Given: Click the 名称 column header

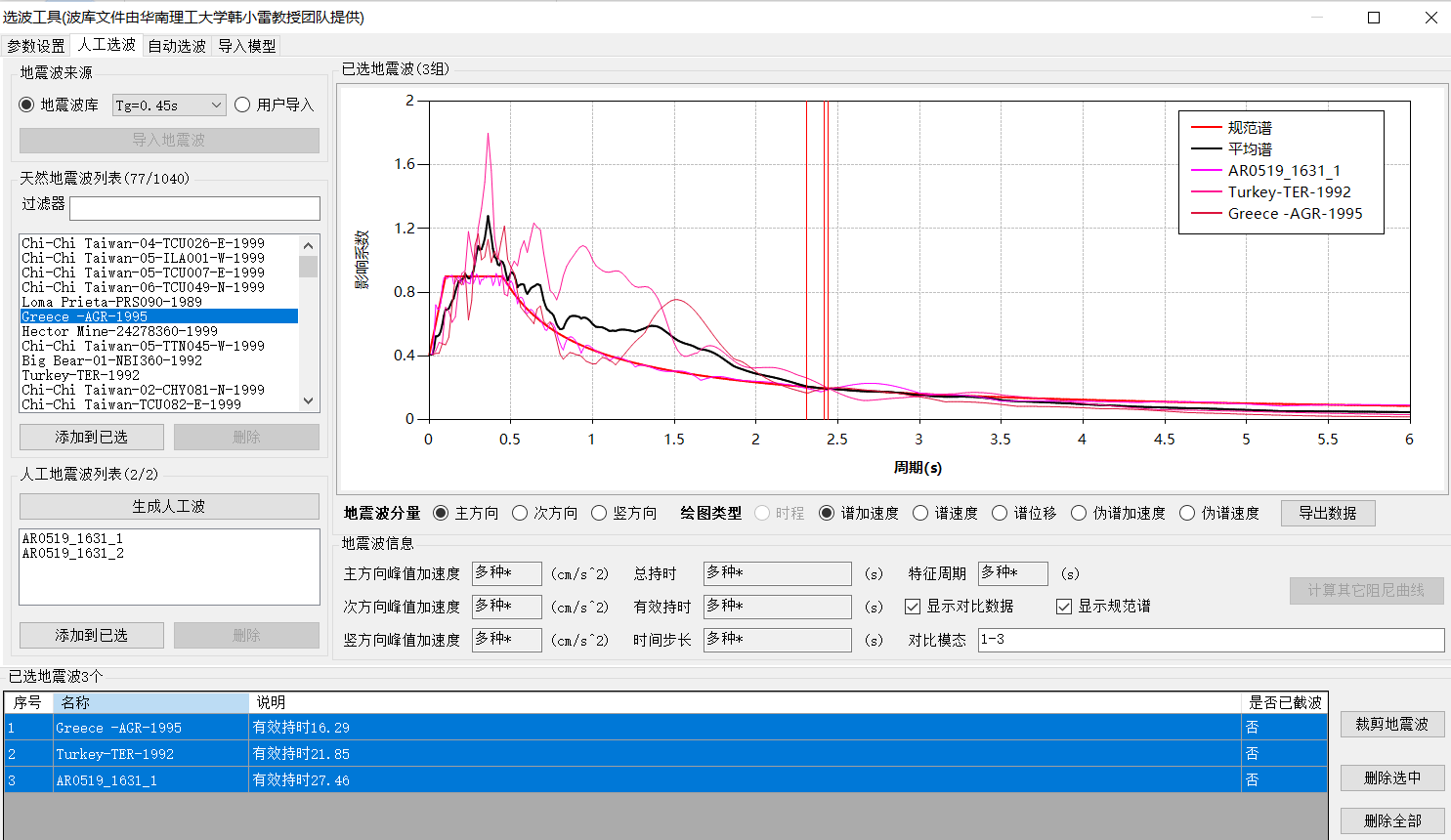Looking at the screenshot, I should tap(150, 702).
